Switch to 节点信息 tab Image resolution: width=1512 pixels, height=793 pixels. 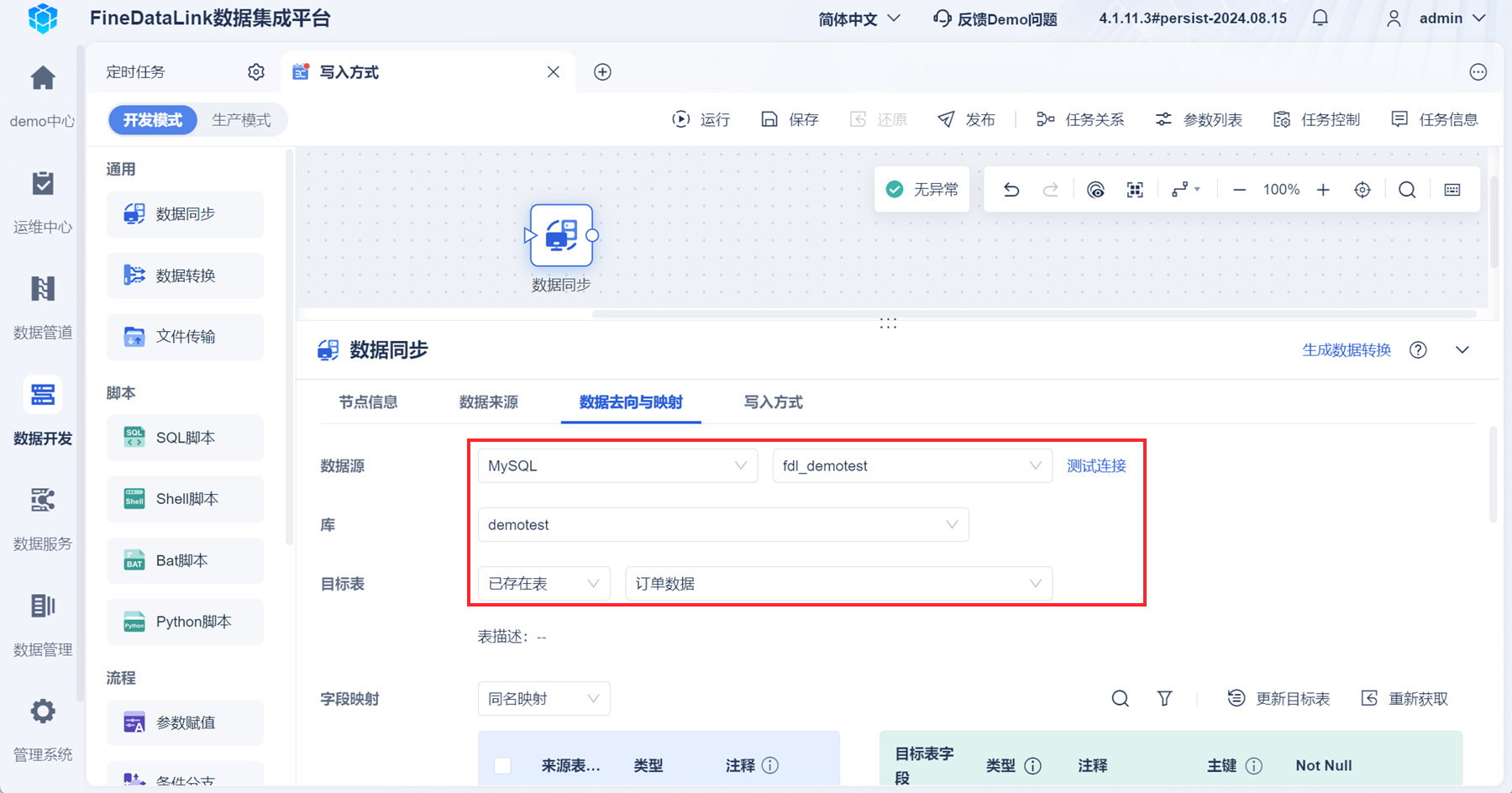(368, 402)
